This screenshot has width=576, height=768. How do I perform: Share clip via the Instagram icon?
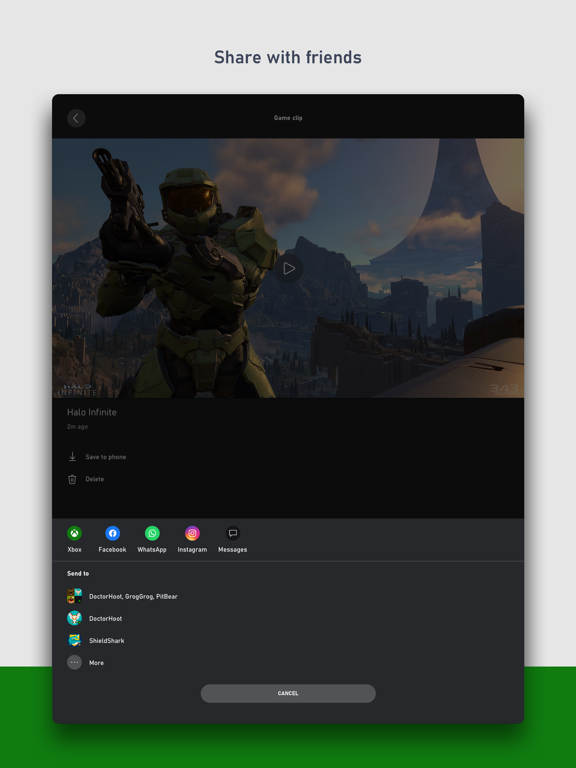(x=192, y=533)
